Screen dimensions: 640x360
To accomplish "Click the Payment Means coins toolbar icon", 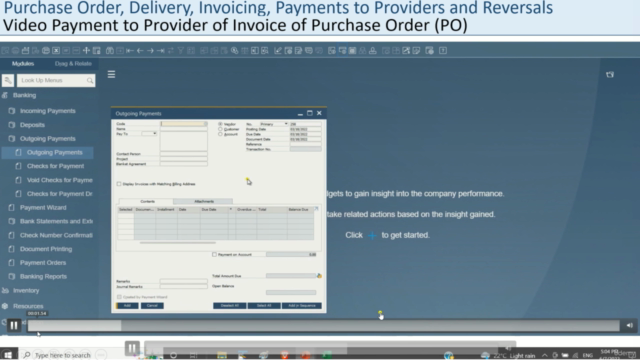I will [x=234, y=51].
